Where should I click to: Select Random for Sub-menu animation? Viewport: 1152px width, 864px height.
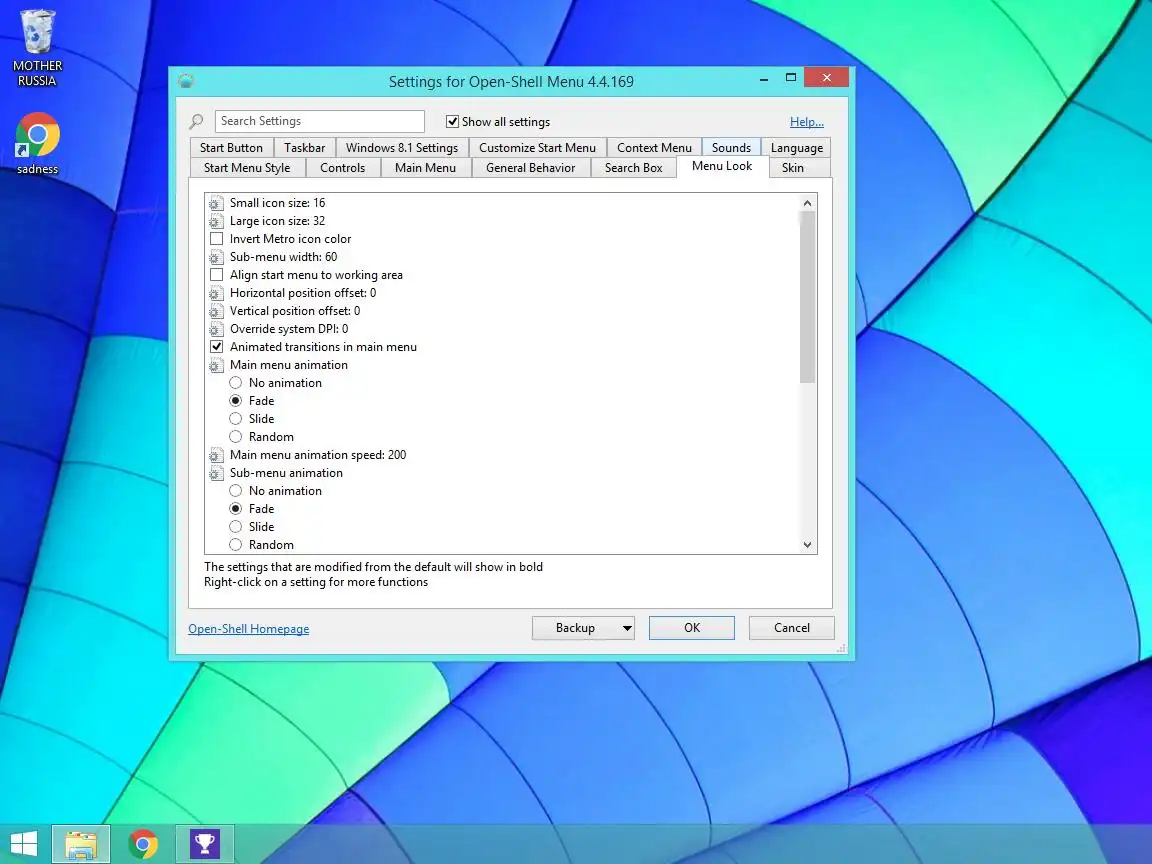coord(235,544)
